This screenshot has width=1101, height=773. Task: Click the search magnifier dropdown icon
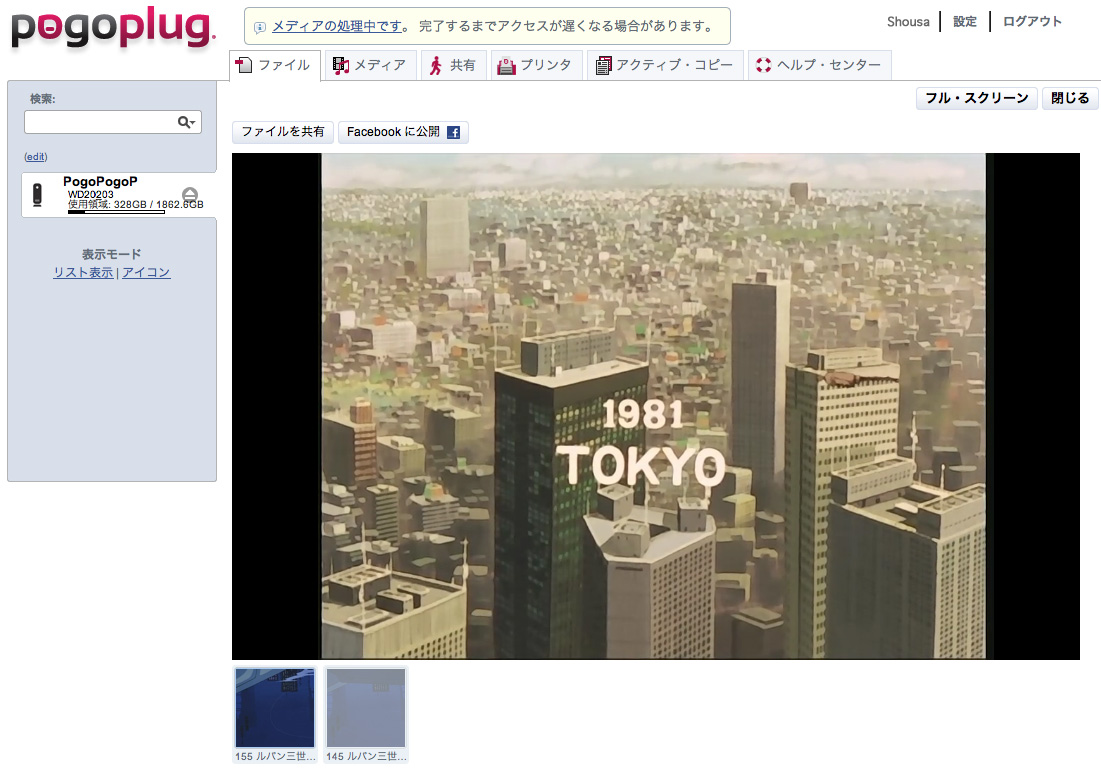pos(186,122)
